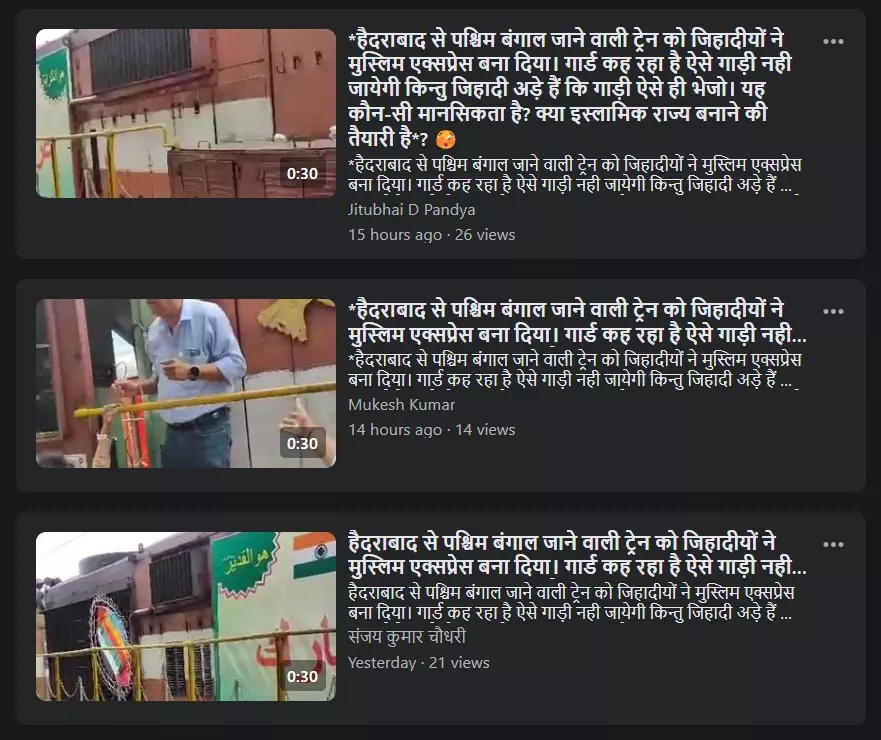This screenshot has height=740, width=881.
Task: Open Jitubhai D Pandya's profile
Action: click(x=411, y=210)
